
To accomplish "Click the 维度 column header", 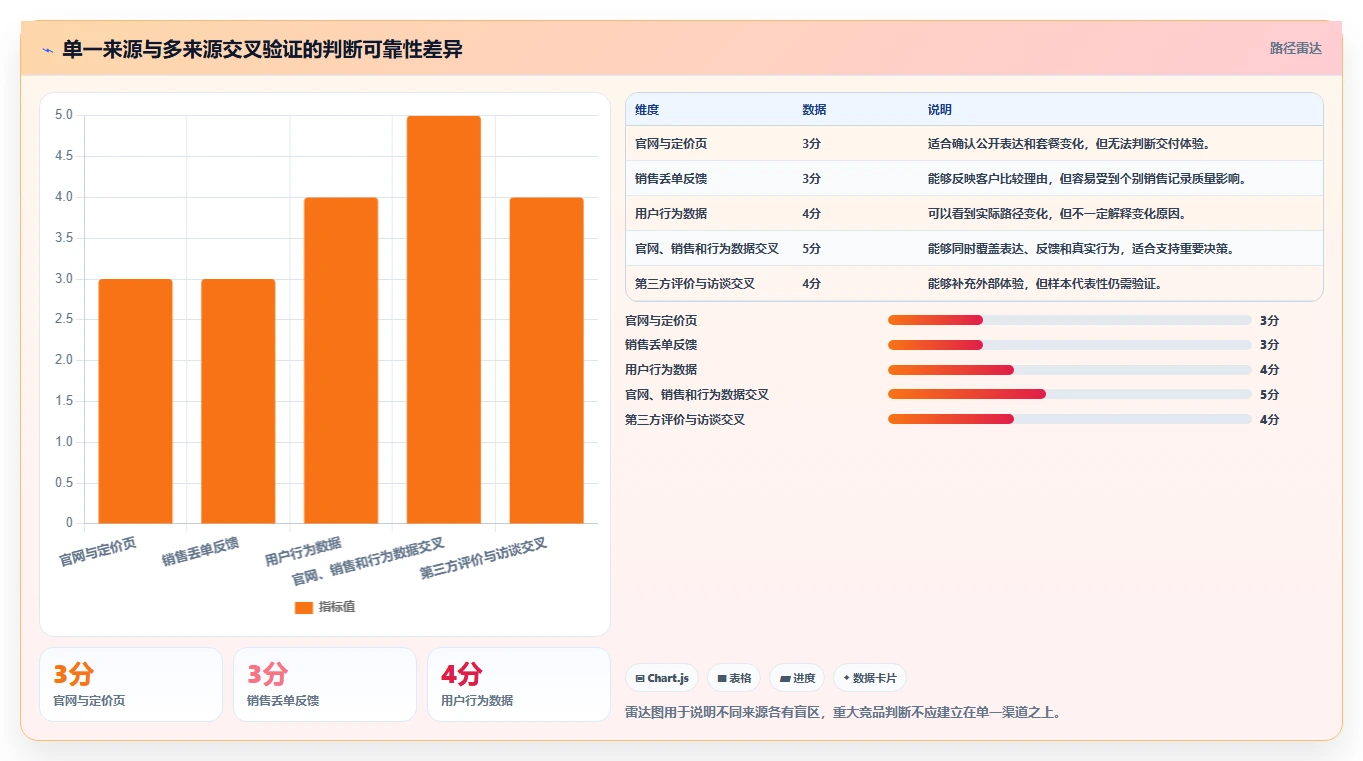I will pyautogui.click(x=647, y=110).
